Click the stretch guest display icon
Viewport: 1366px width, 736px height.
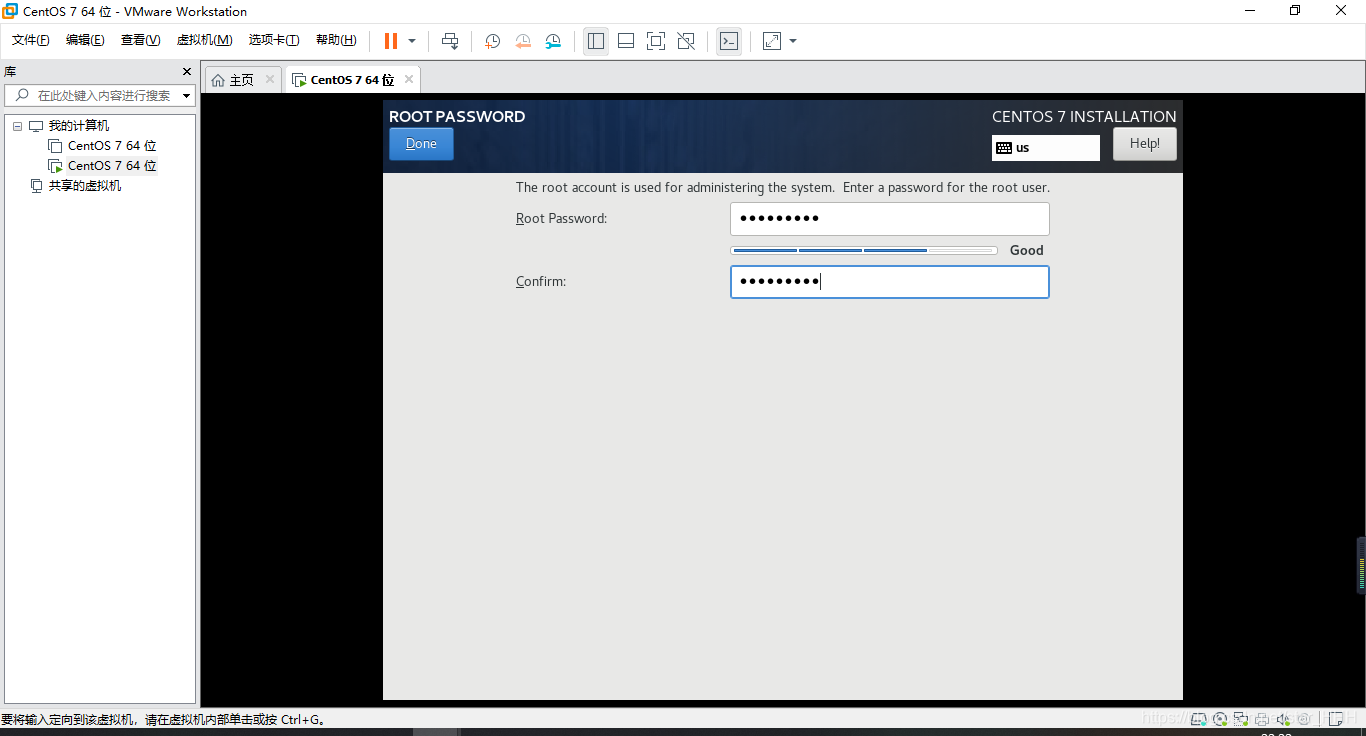point(772,41)
